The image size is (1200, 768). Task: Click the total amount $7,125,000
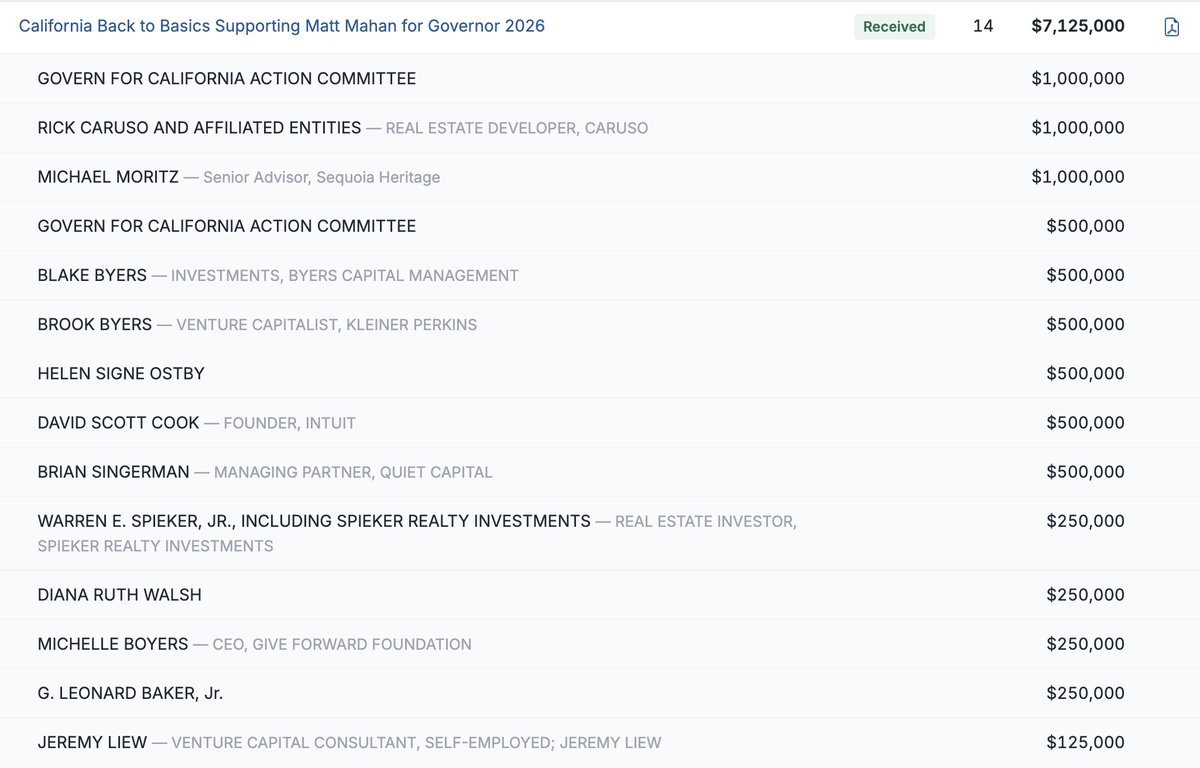pyautogui.click(x=1078, y=26)
